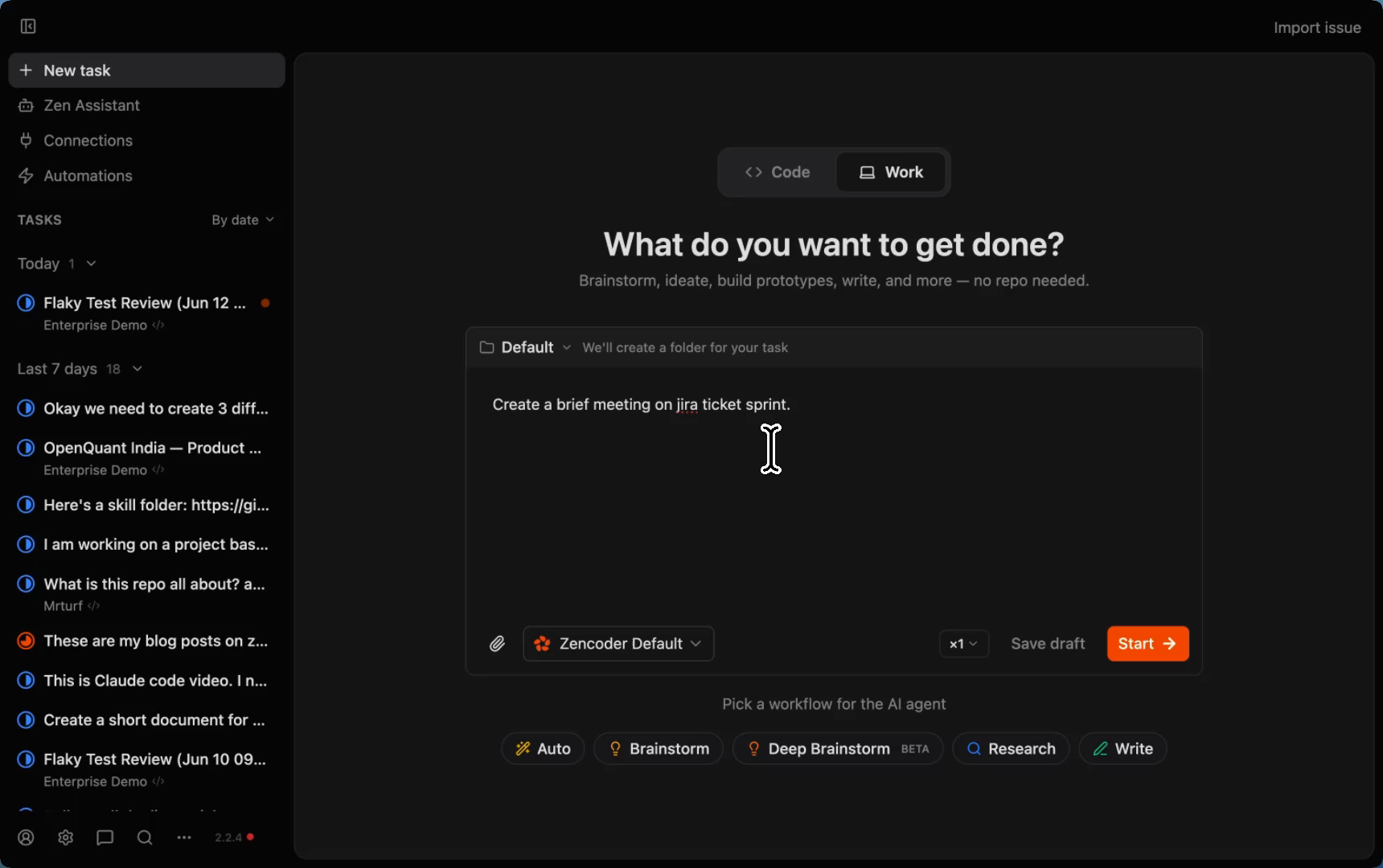This screenshot has width=1383, height=868.
Task: Select the Auto workflow
Action: [x=543, y=748]
